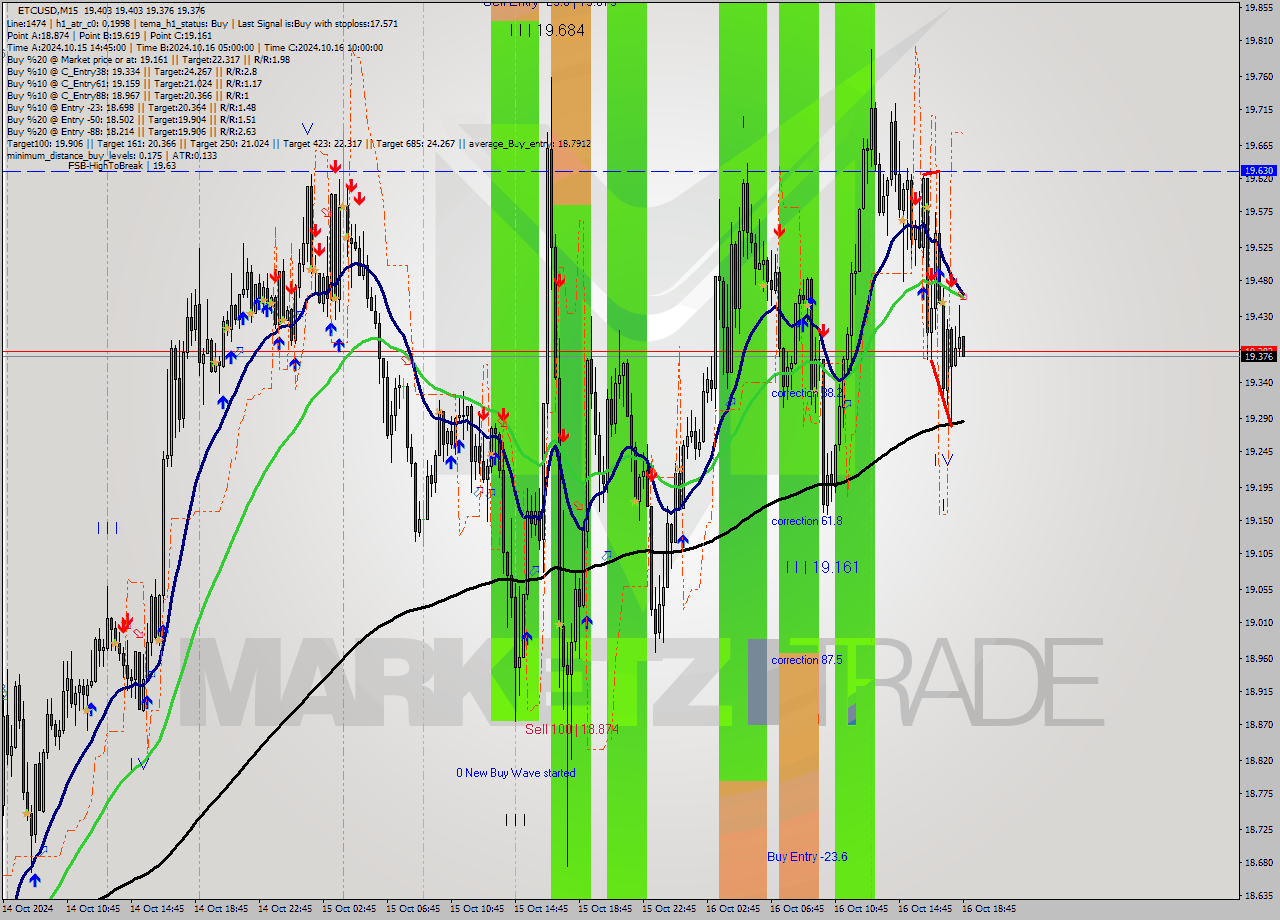Click the '14 Oct 2024' time axis label
Screen dimensions: 1280x920
[x=27, y=909]
